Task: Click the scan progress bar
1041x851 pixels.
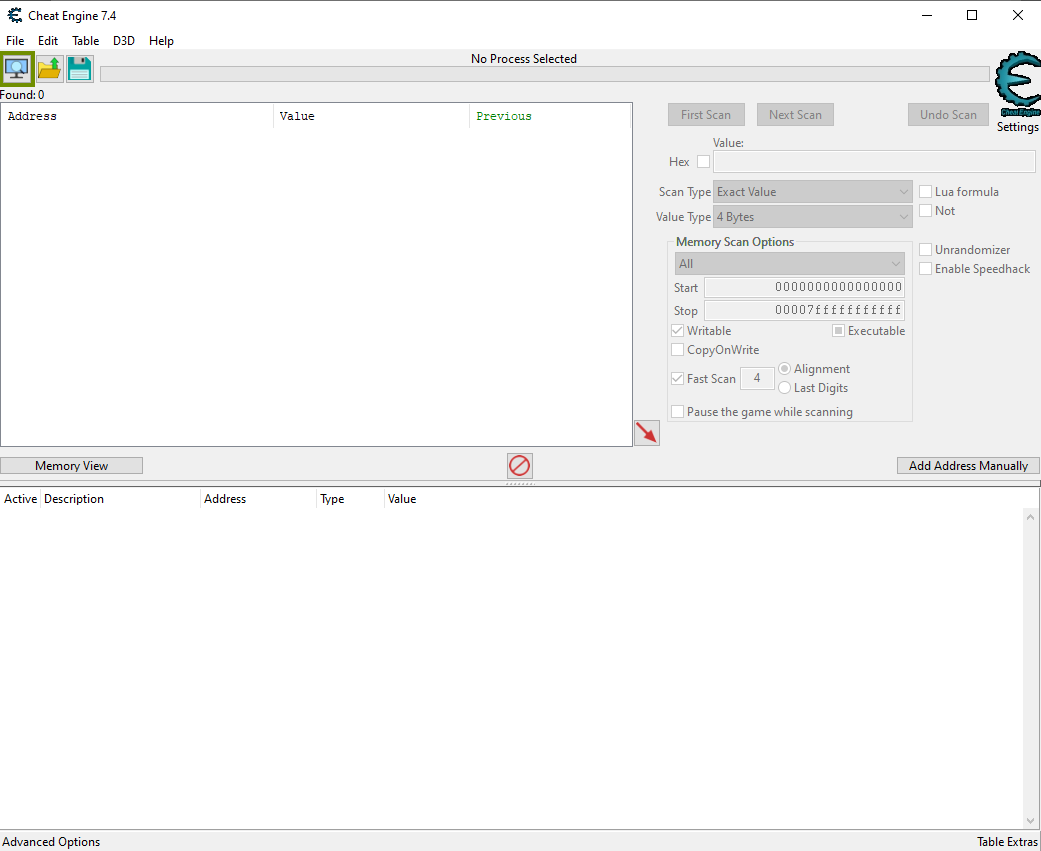Action: [x=544, y=74]
